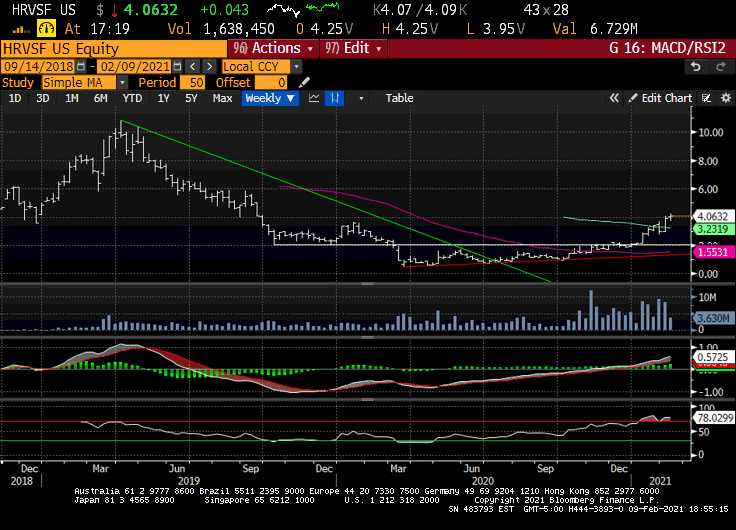Click the orange signal bars icon
The width and height of the screenshot is (736, 530).
21,30
